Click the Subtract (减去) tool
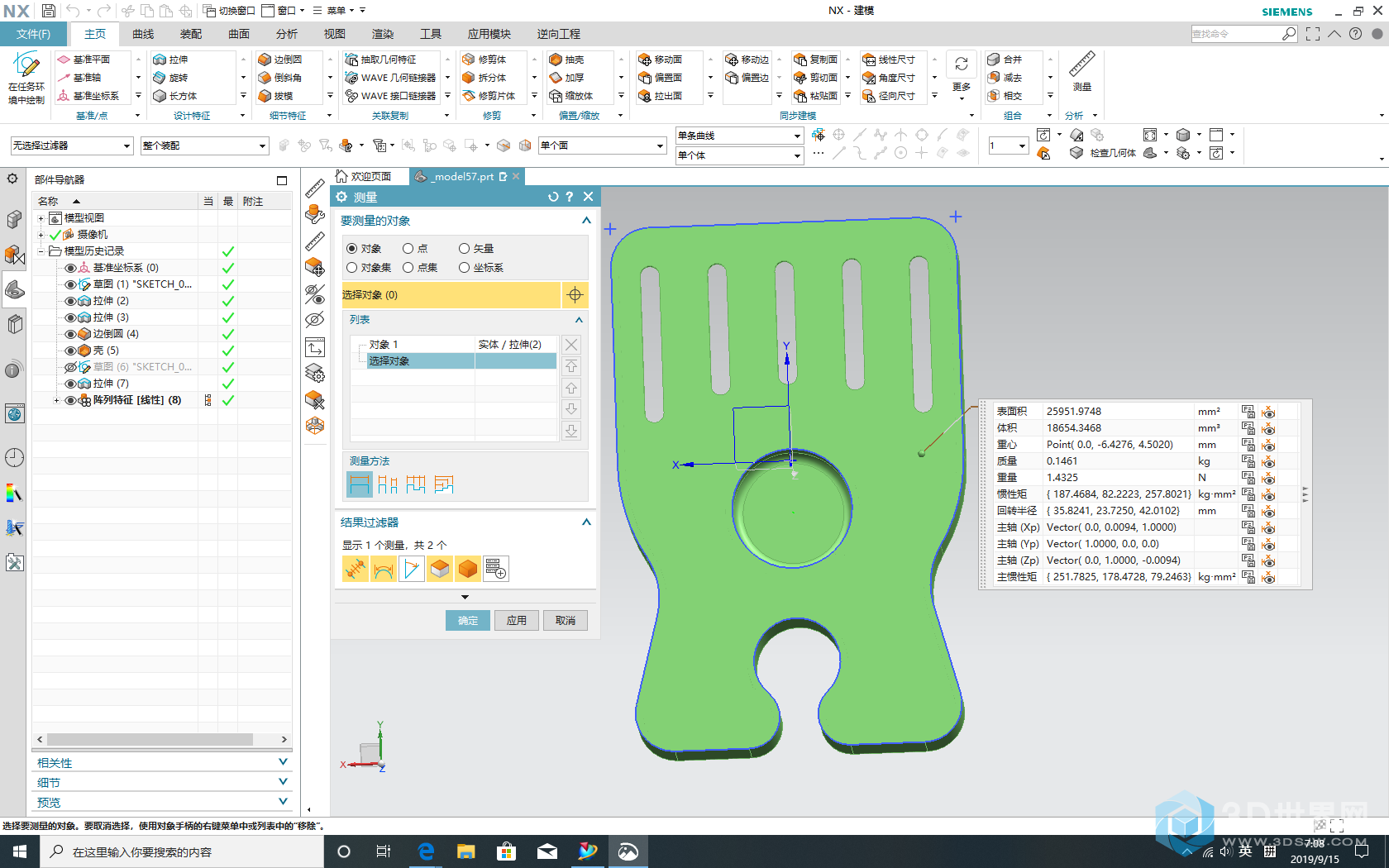Screen dimensions: 1389x868 [x=1005, y=78]
